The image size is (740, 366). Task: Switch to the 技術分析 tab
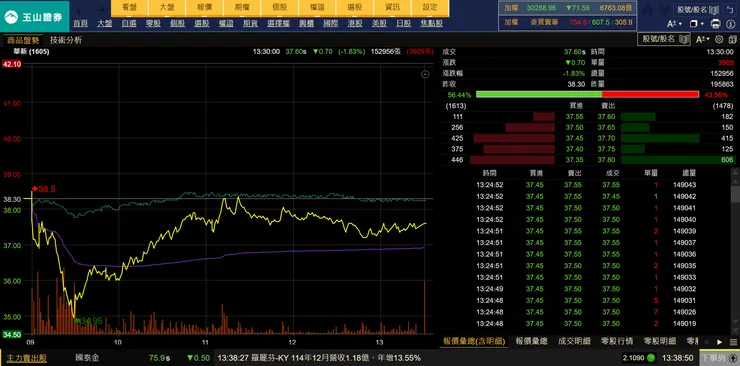66,40
